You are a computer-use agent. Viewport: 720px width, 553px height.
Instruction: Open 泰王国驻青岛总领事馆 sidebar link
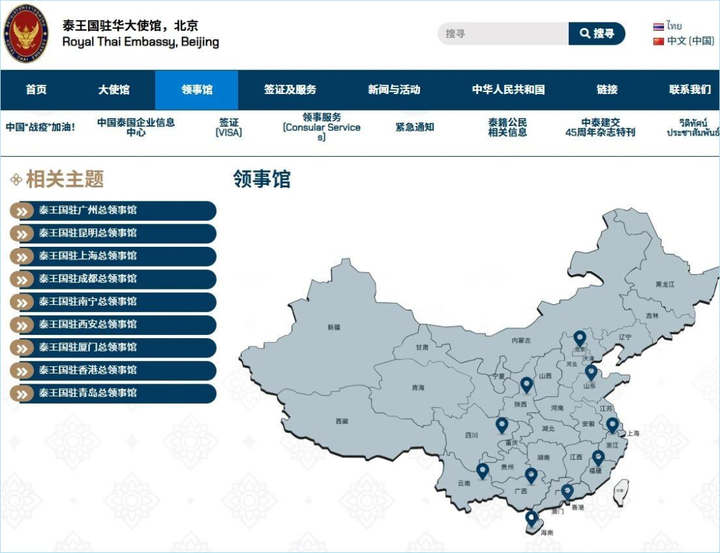tap(112, 393)
